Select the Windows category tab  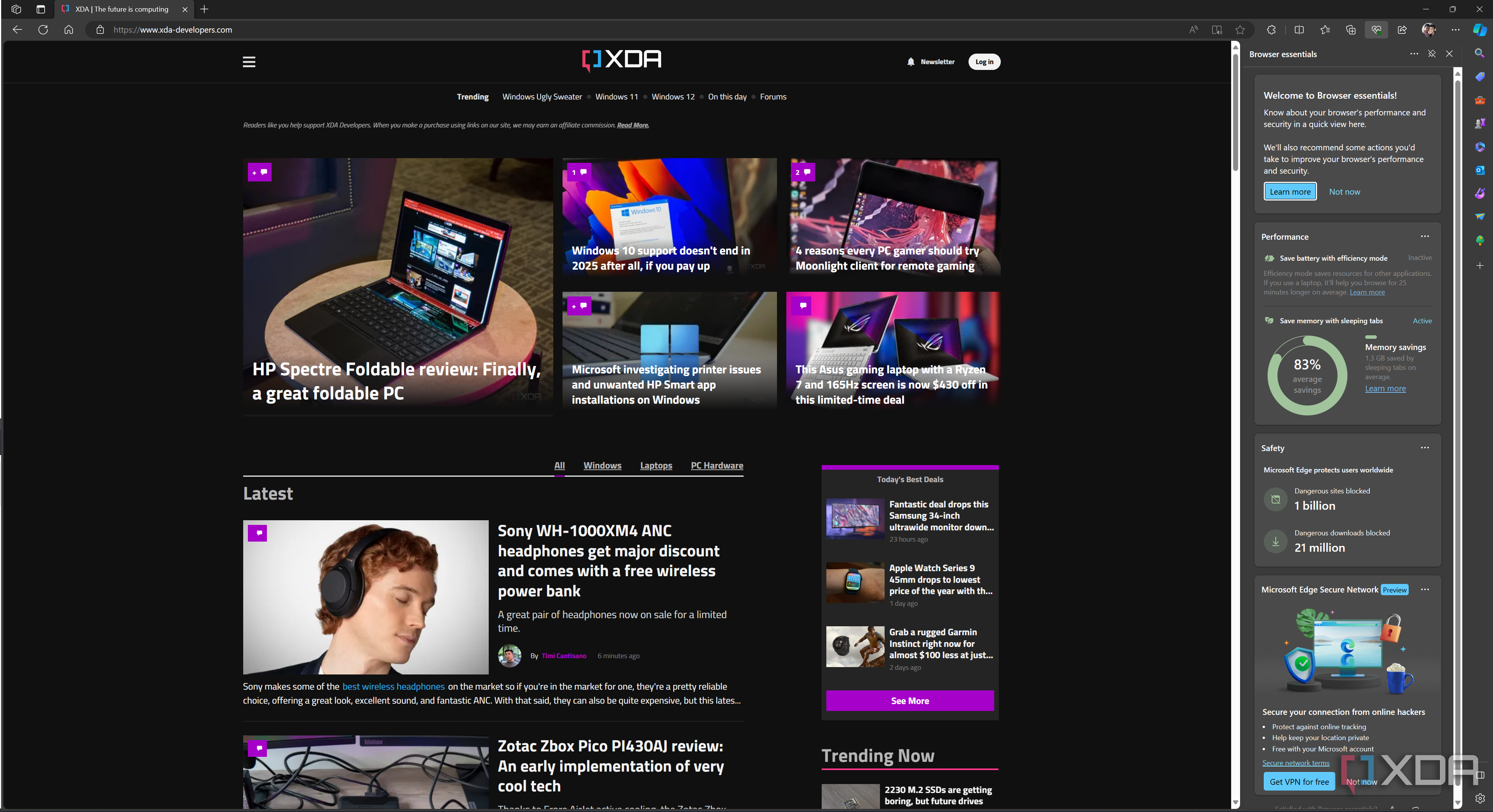[x=602, y=465]
